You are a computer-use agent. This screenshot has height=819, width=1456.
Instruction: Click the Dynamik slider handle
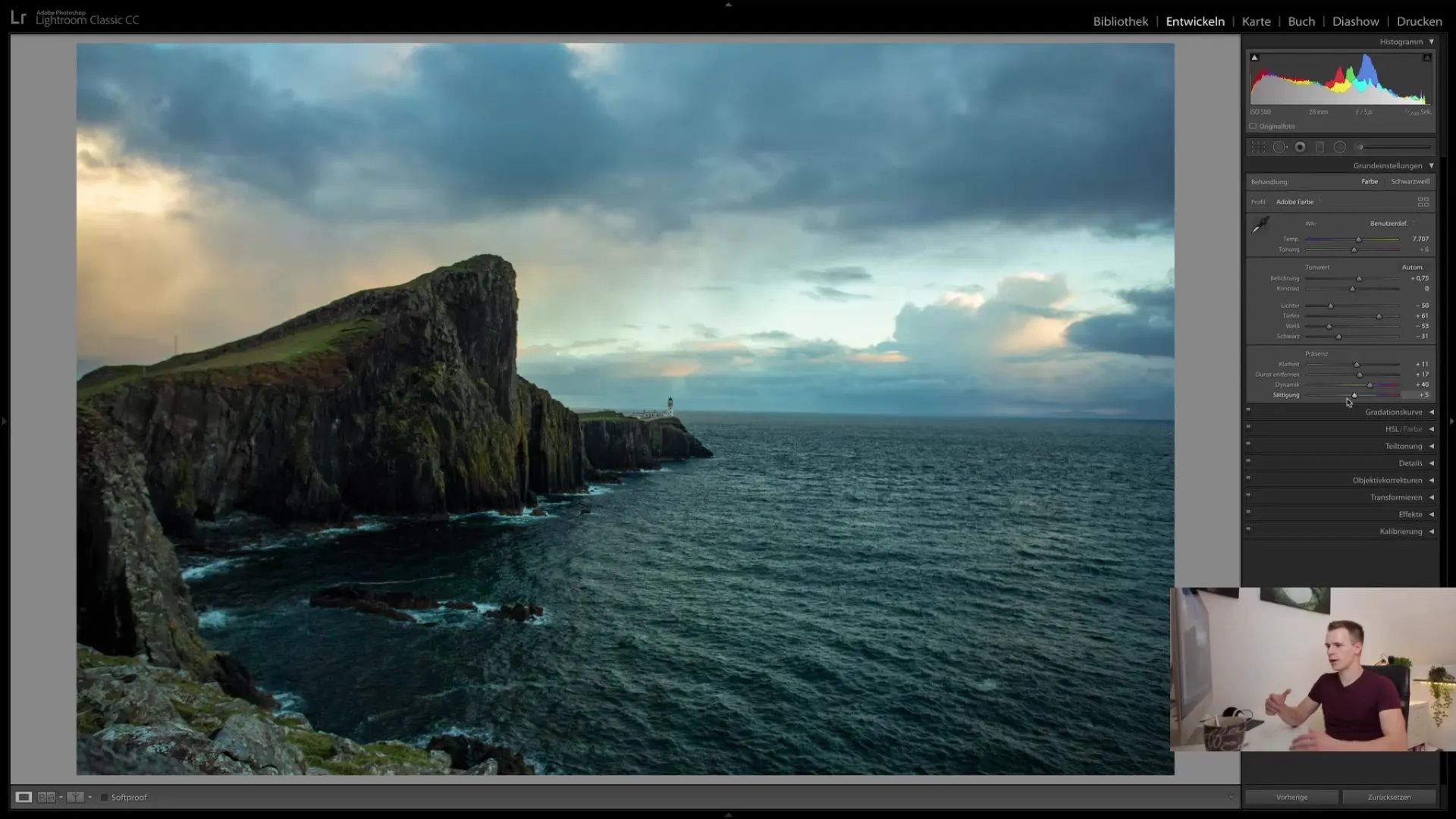coord(1370,385)
